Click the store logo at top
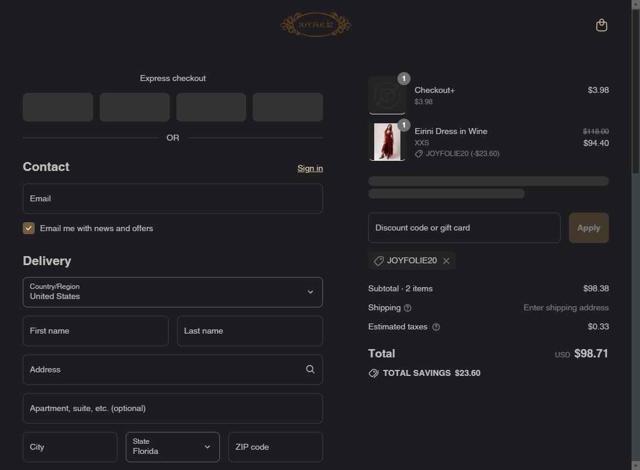The image size is (640, 470). [316, 24]
